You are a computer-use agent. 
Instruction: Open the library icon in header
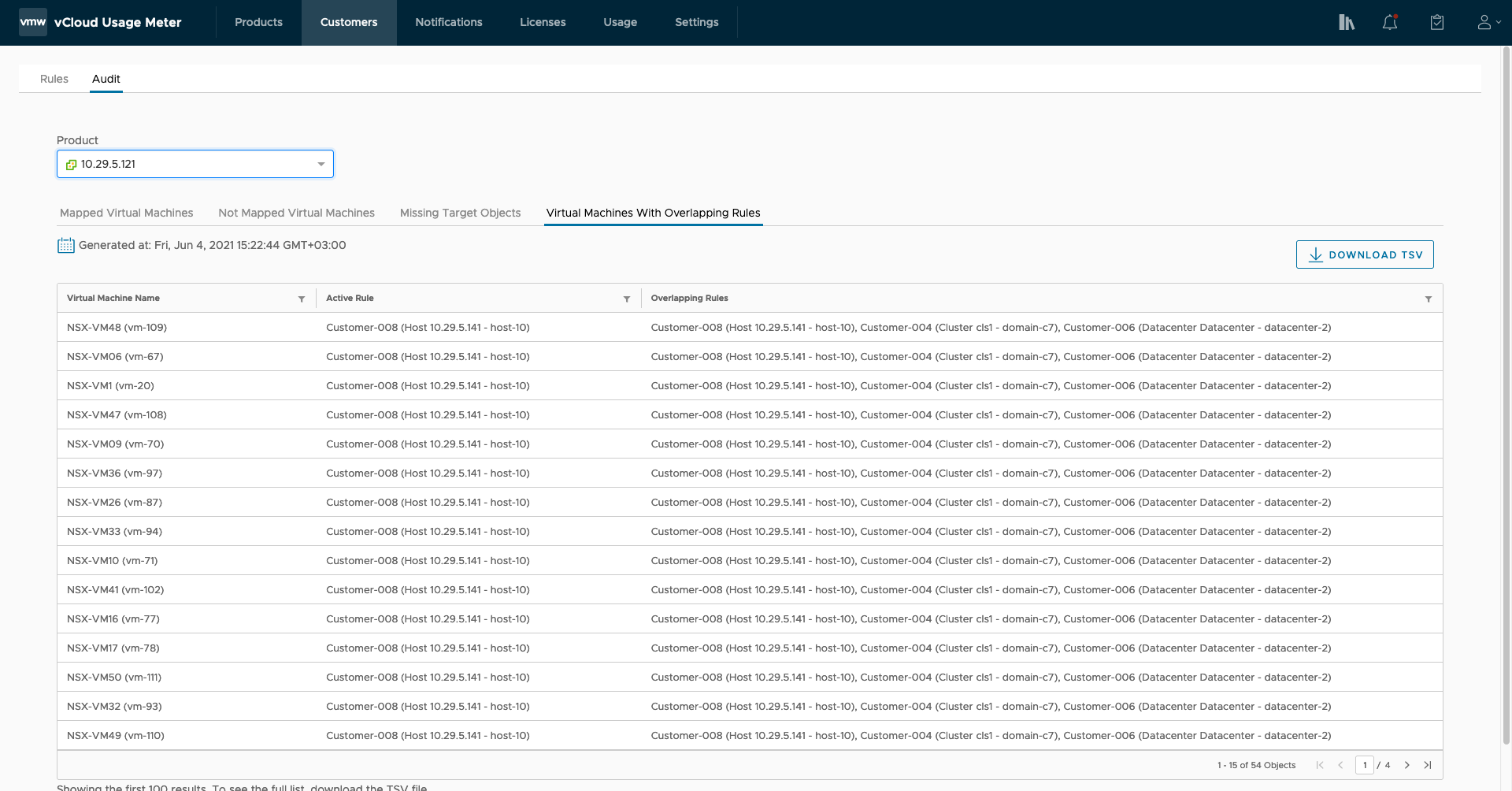tap(1346, 22)
